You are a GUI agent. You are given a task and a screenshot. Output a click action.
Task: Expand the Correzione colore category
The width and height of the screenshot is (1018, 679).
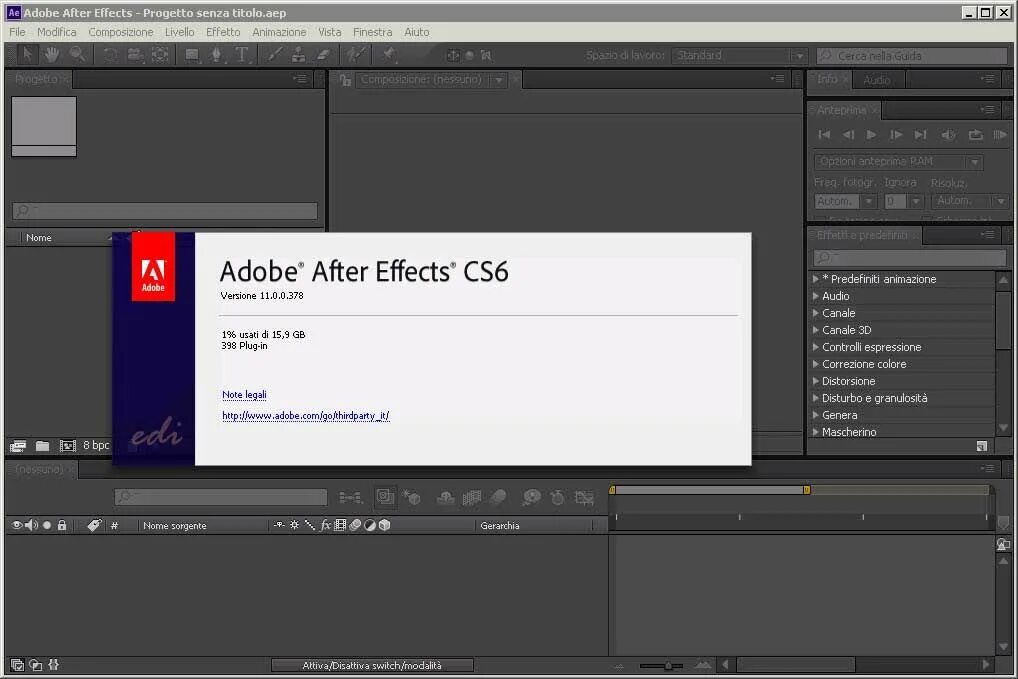815,364
